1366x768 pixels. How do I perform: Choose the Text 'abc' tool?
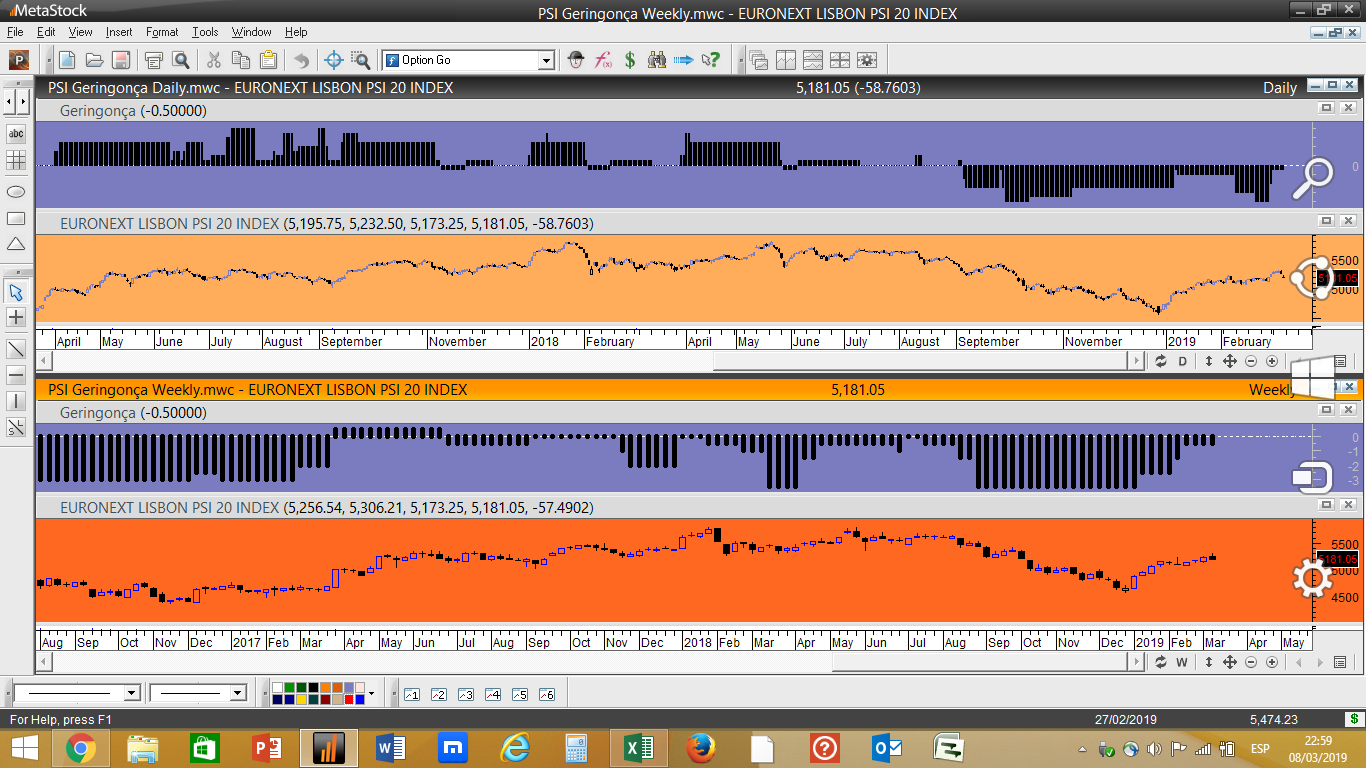[x=16, y=133]
